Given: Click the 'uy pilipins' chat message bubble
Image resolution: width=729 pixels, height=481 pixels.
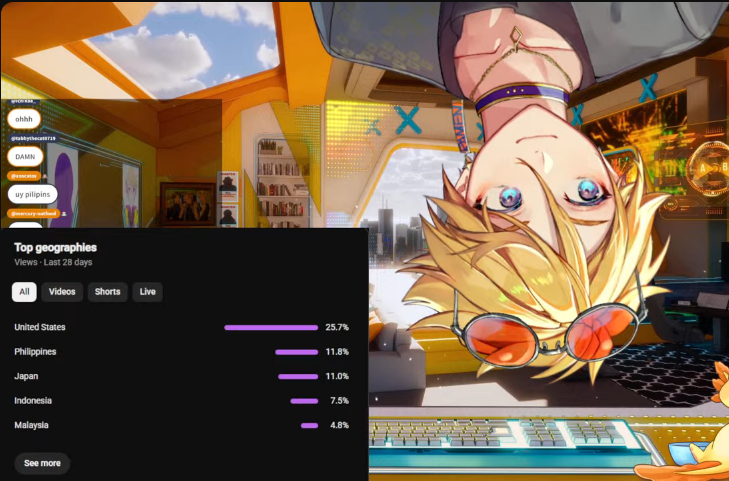Looking at the screenshot, I should coord(33,194).
